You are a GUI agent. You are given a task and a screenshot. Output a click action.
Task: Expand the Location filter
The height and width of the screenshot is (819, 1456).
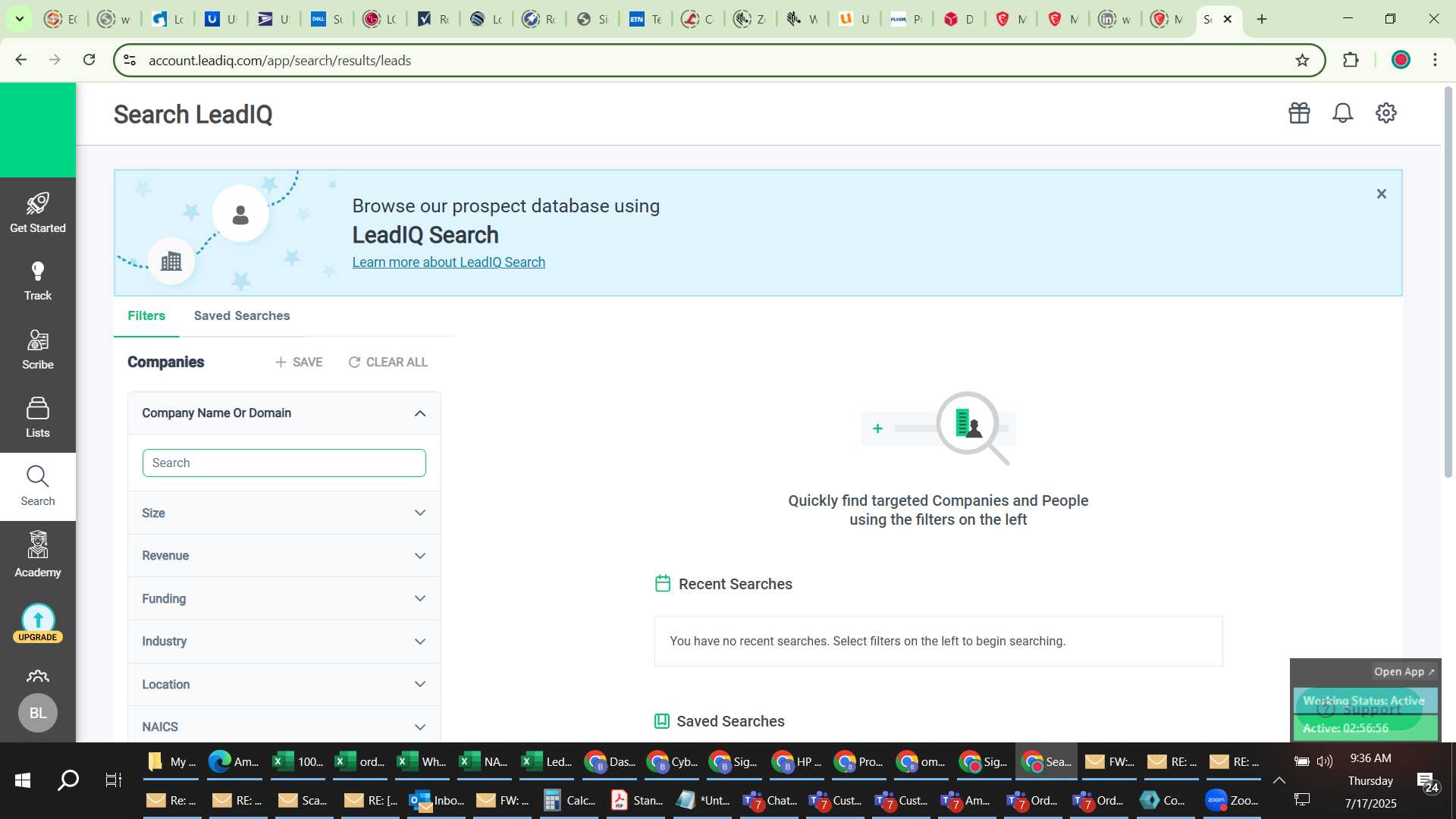point(284,685)
